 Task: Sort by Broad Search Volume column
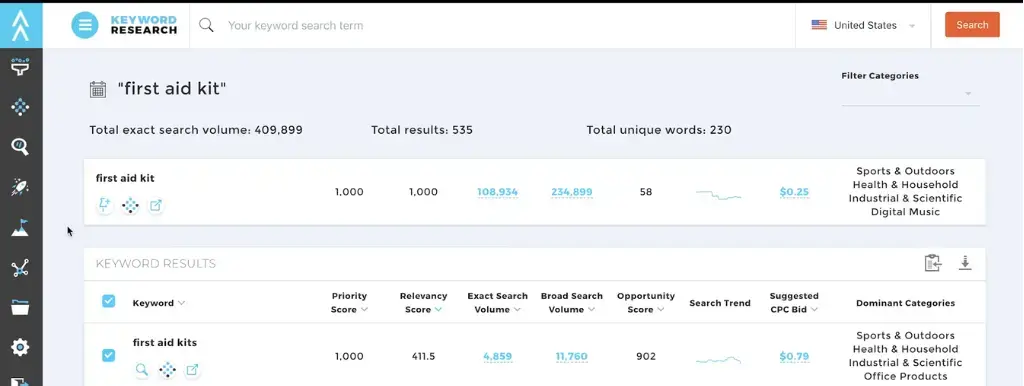pos(571,302)
